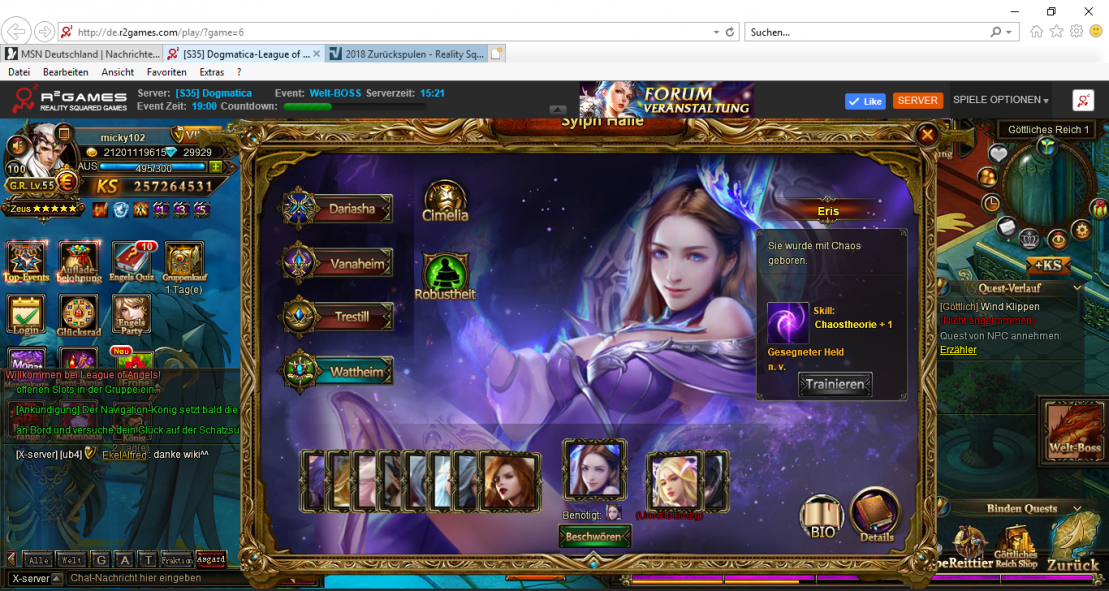This screenshot has height=591, width=1109.
Task: Open the BIO book icon
Action: point(821,516)
